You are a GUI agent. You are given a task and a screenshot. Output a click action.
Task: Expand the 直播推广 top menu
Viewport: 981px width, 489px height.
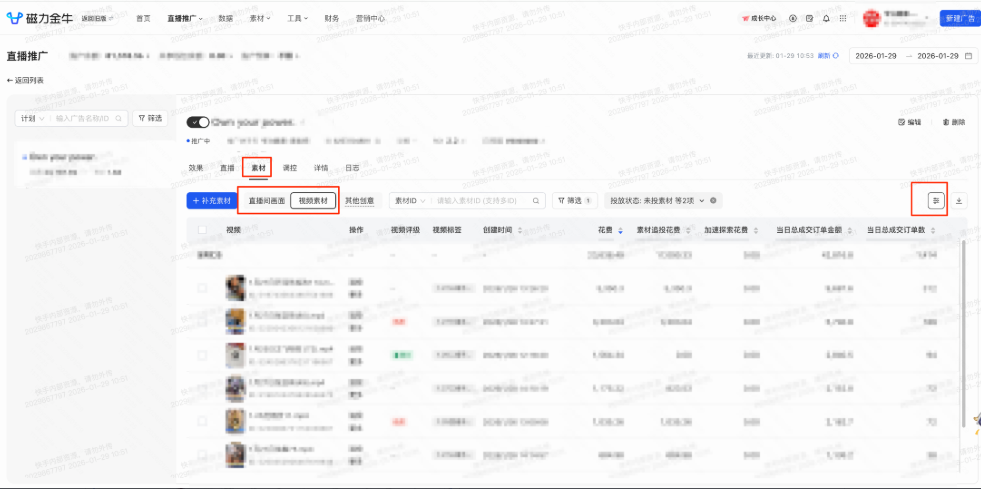(185, 18)
